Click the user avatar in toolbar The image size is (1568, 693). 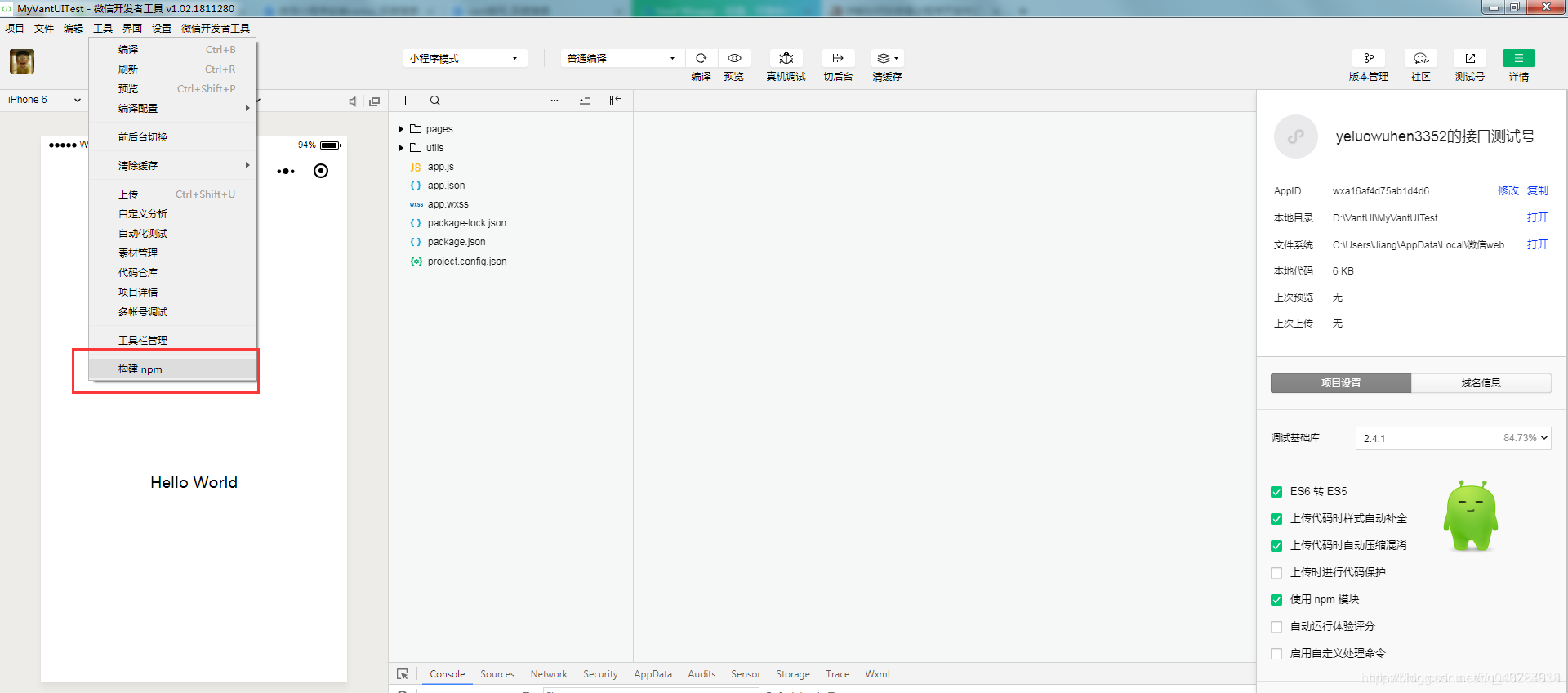coord(22,61)
